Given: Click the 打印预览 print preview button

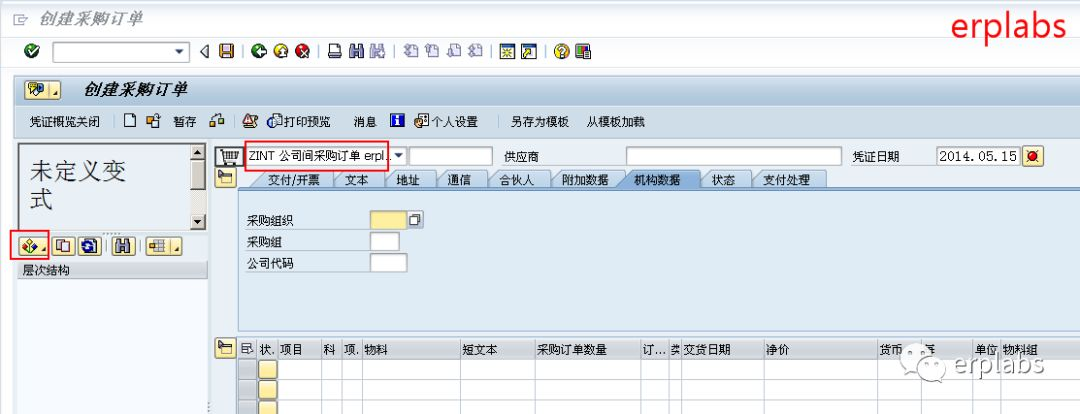Looking at the screenshot, I should tap(299, 122).
